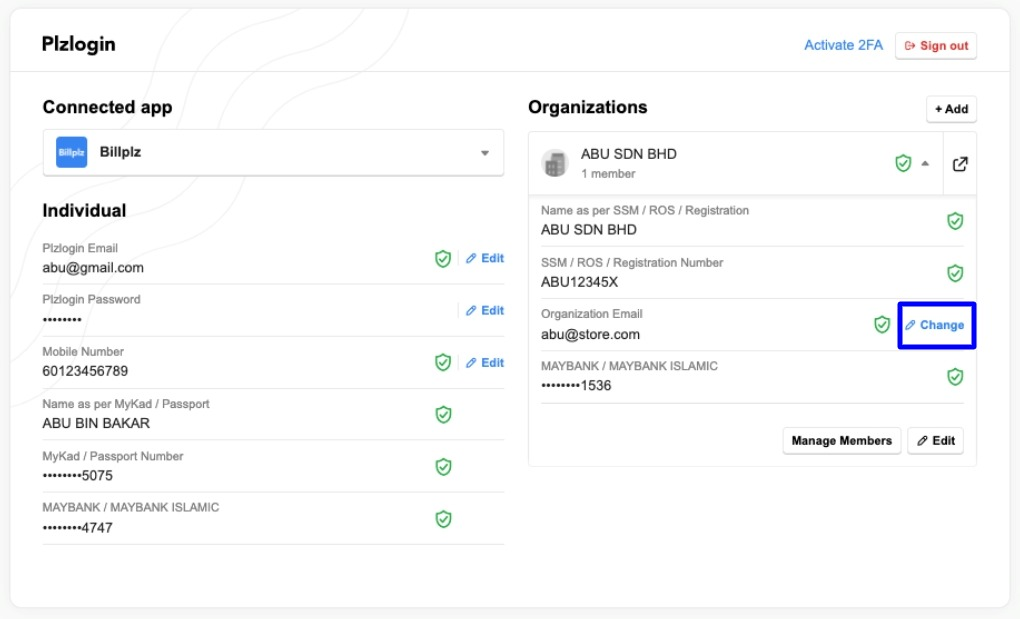The image size is (1020, 619).
Task: Click the verified shield next to Plzlogin Email
Action: (443, 259)
